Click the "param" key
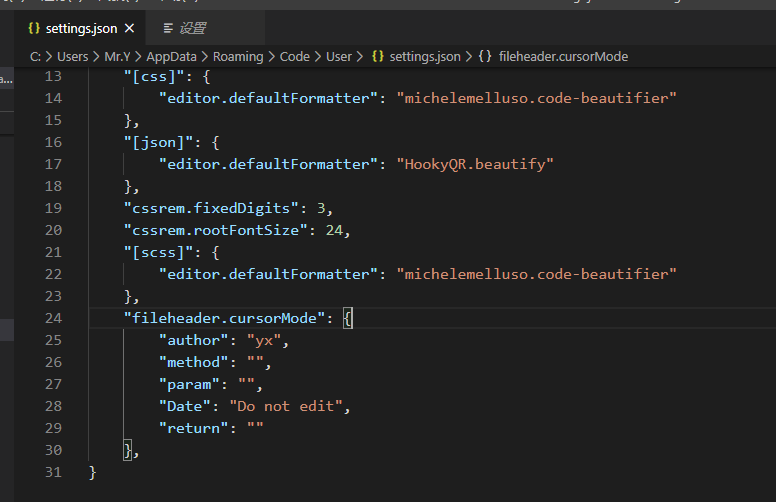Image resolution: width=776 pixels, height=502 pixels. pos(189,384)
